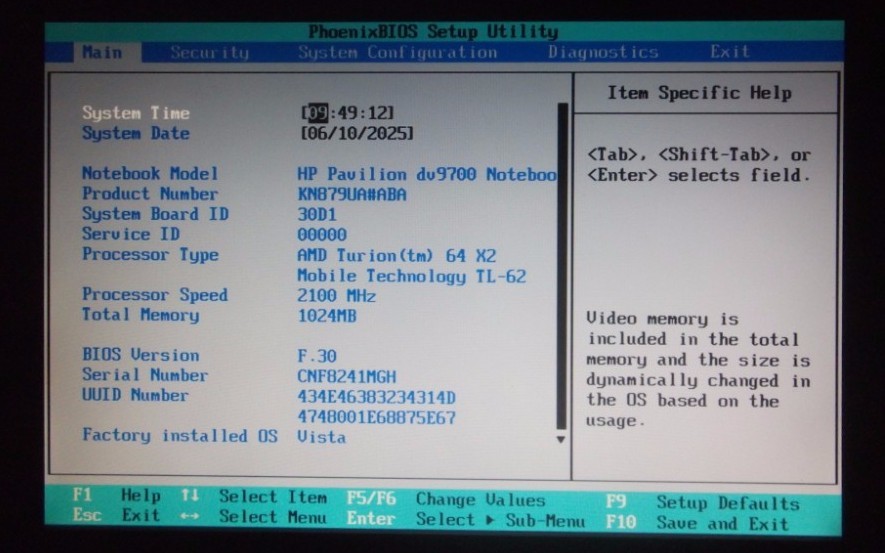
Task: Click UUID line 434E46383234314D
Action: point(376,398)
